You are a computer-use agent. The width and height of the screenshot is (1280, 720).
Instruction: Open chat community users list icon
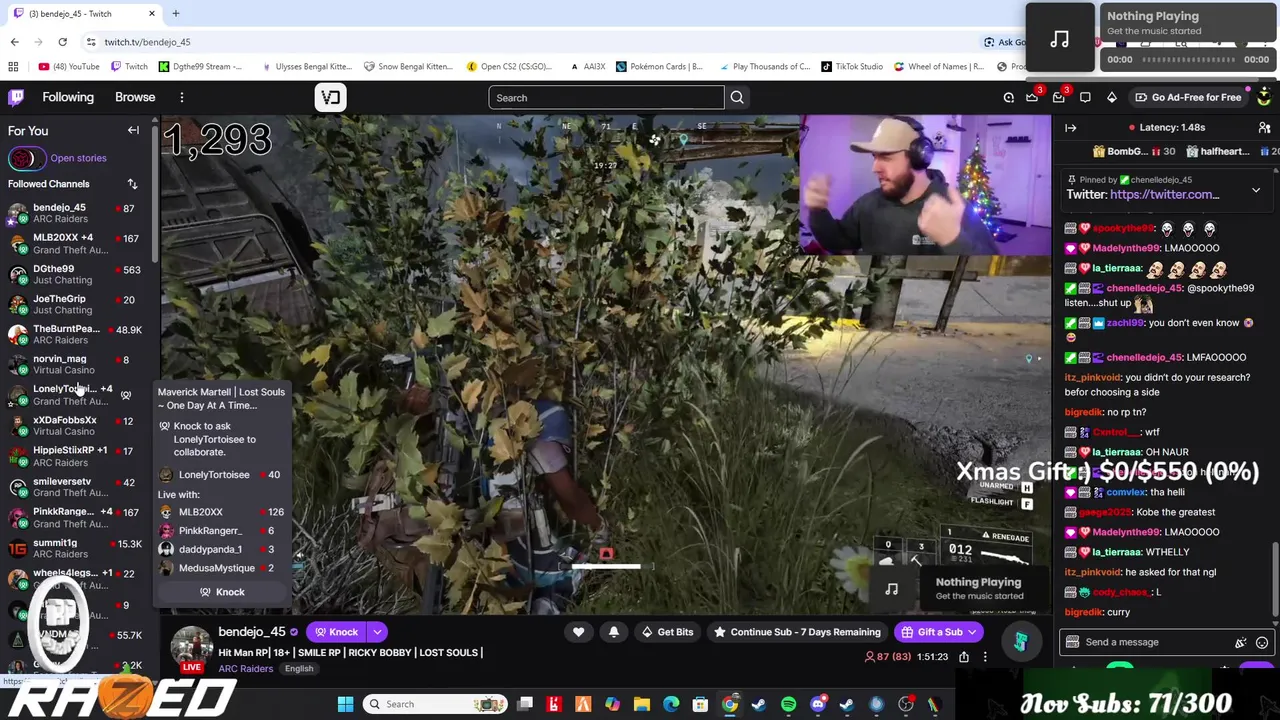(1265, 128)
